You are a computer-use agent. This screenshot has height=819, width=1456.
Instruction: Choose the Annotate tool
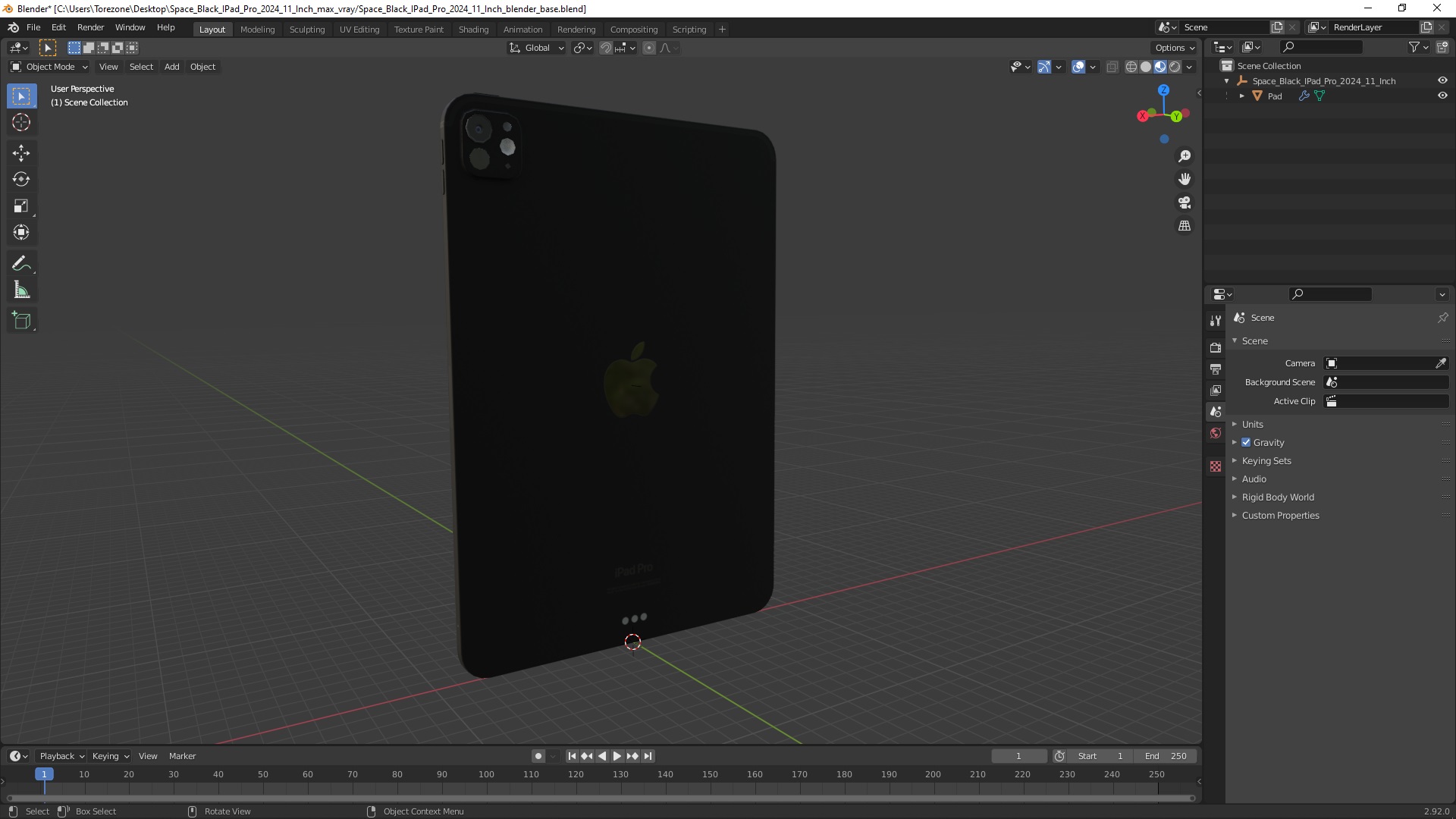click(21, 264)
